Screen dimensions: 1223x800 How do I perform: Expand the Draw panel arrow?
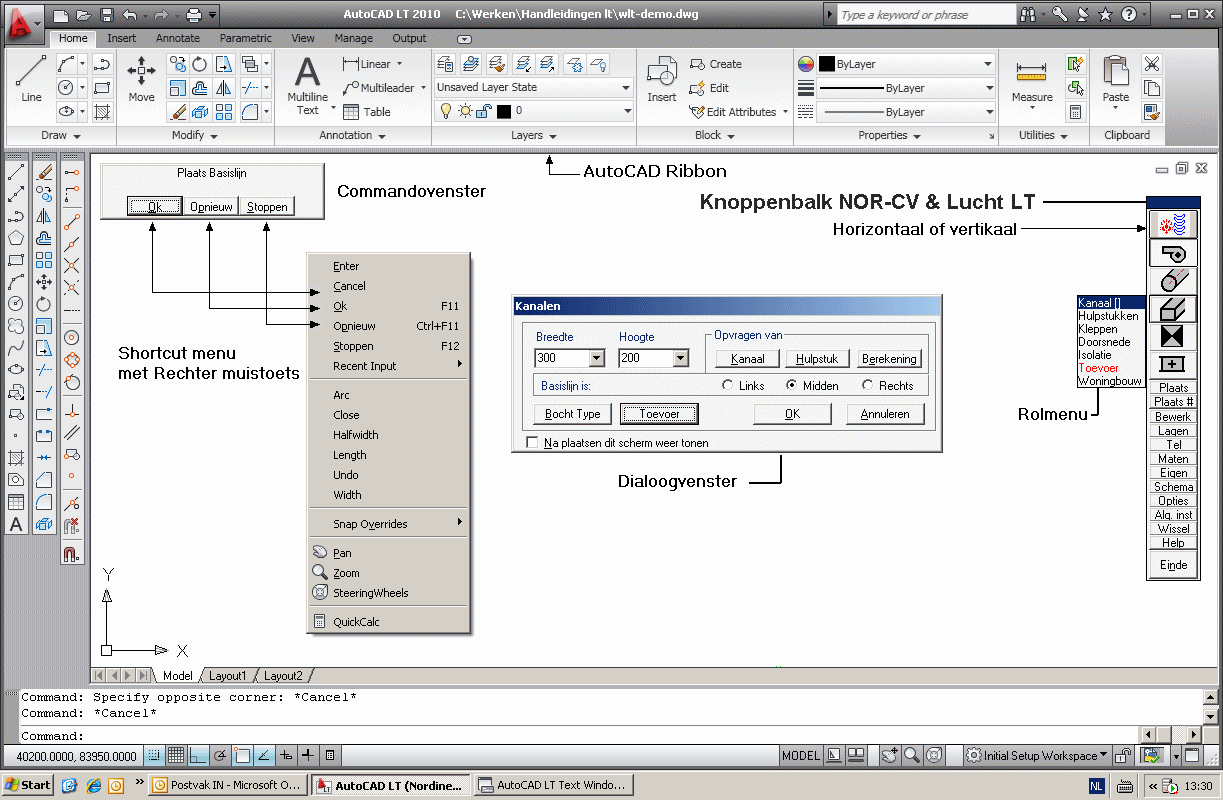point(77,136)
